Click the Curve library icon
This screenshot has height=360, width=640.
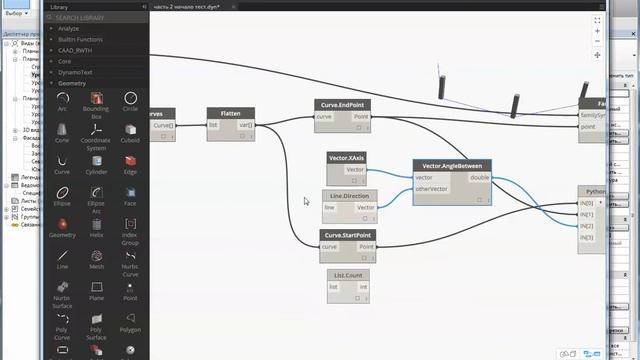click(x=62, y=161)
